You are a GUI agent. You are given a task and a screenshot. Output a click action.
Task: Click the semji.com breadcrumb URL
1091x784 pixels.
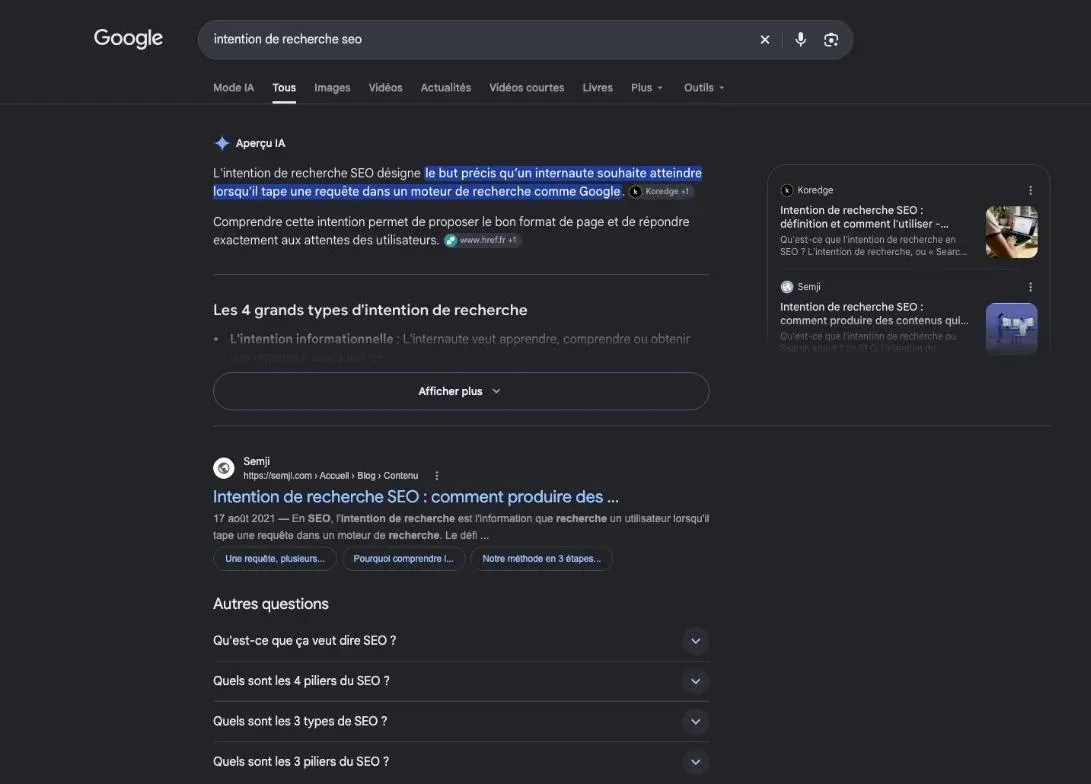coord(331,476)
